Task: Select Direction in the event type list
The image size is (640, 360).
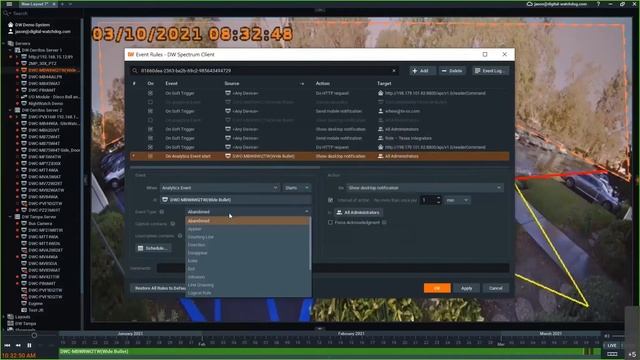Action: pos(247,245)
